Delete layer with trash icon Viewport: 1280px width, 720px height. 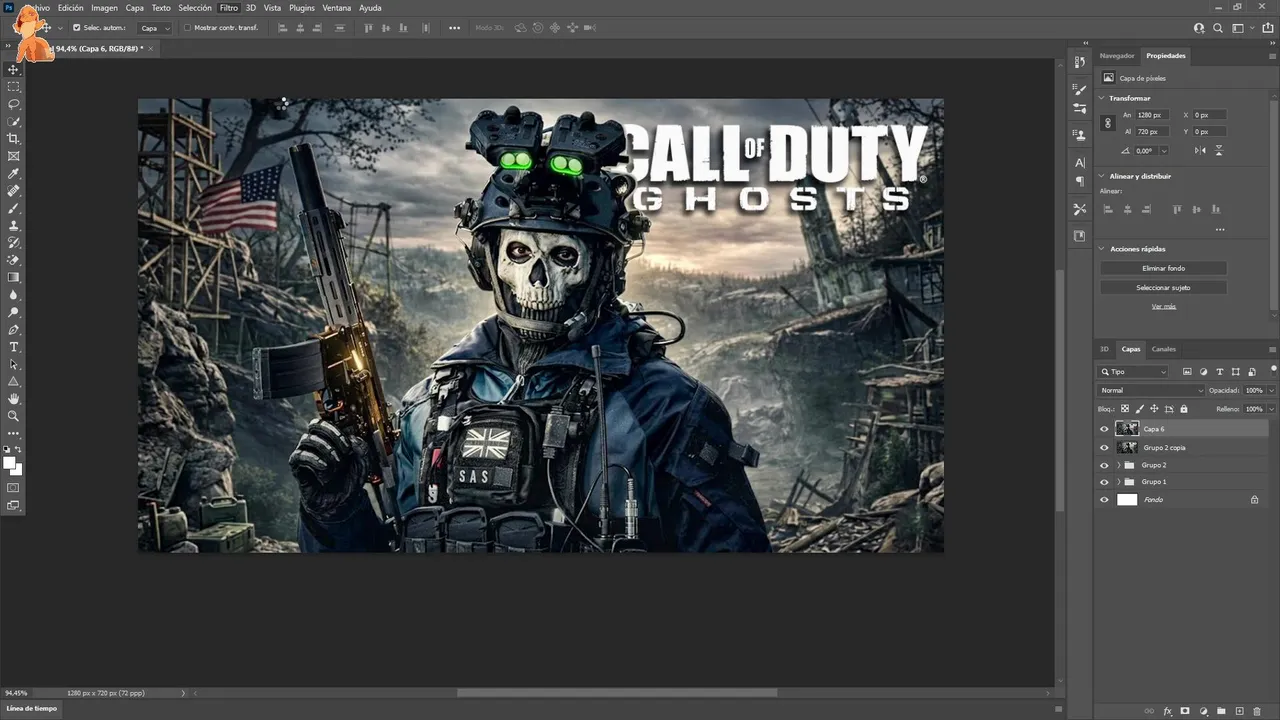1257,711
